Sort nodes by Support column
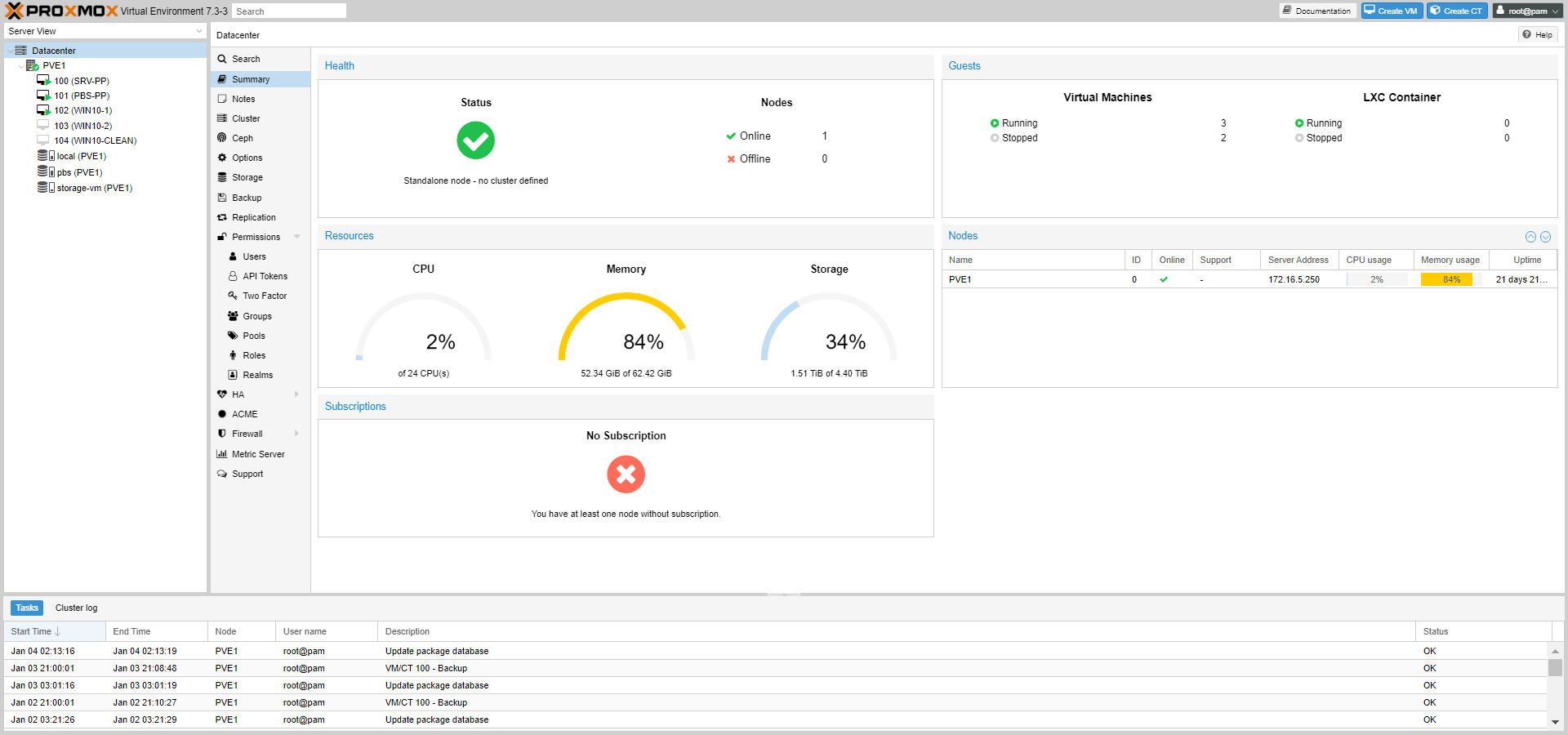 coord(1226,260)
